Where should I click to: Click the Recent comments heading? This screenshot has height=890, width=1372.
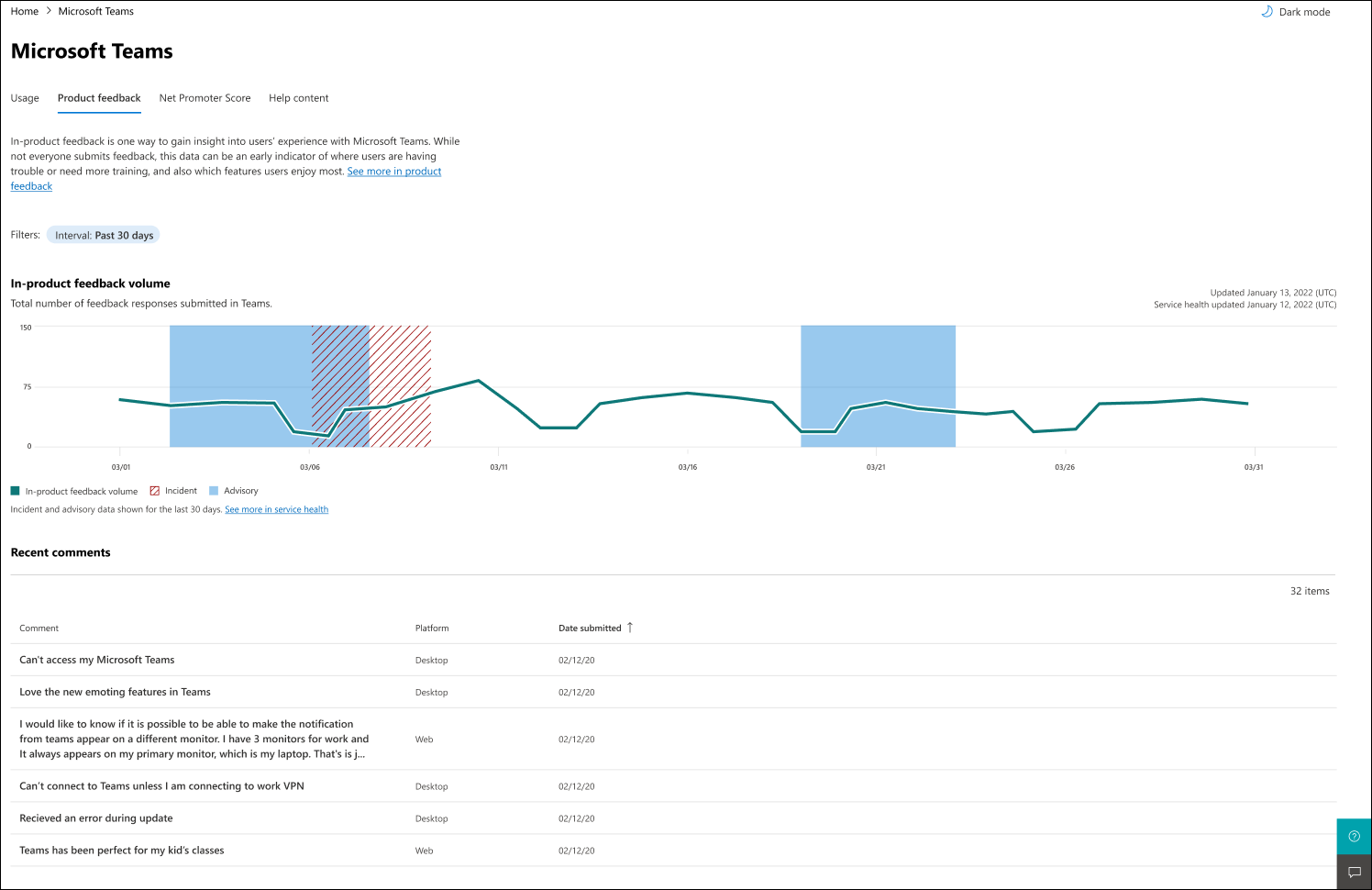tap(61, 552)
